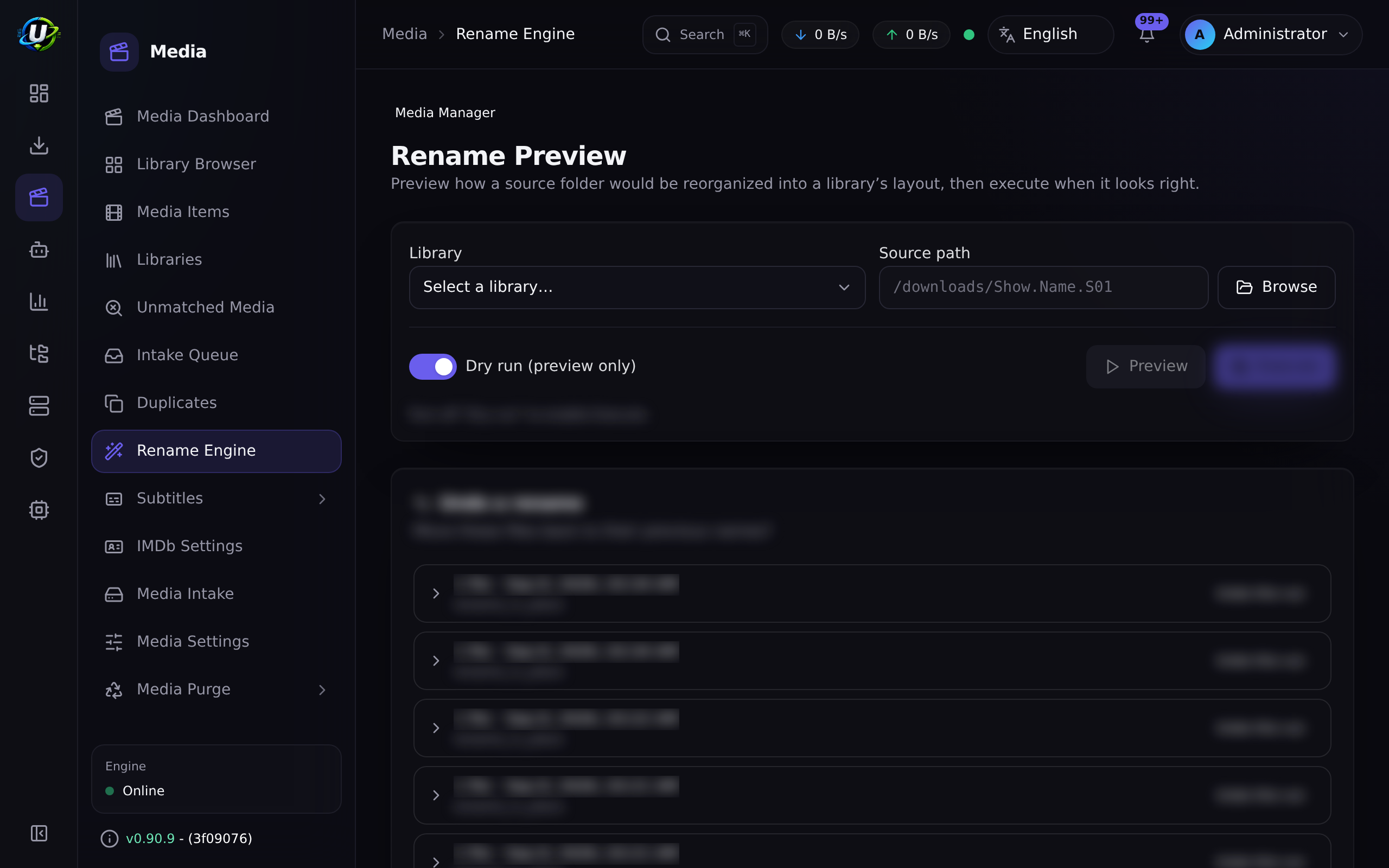Open Unmatched Media page
This screenshot has width=1389, height=868.
click(216, 308)
